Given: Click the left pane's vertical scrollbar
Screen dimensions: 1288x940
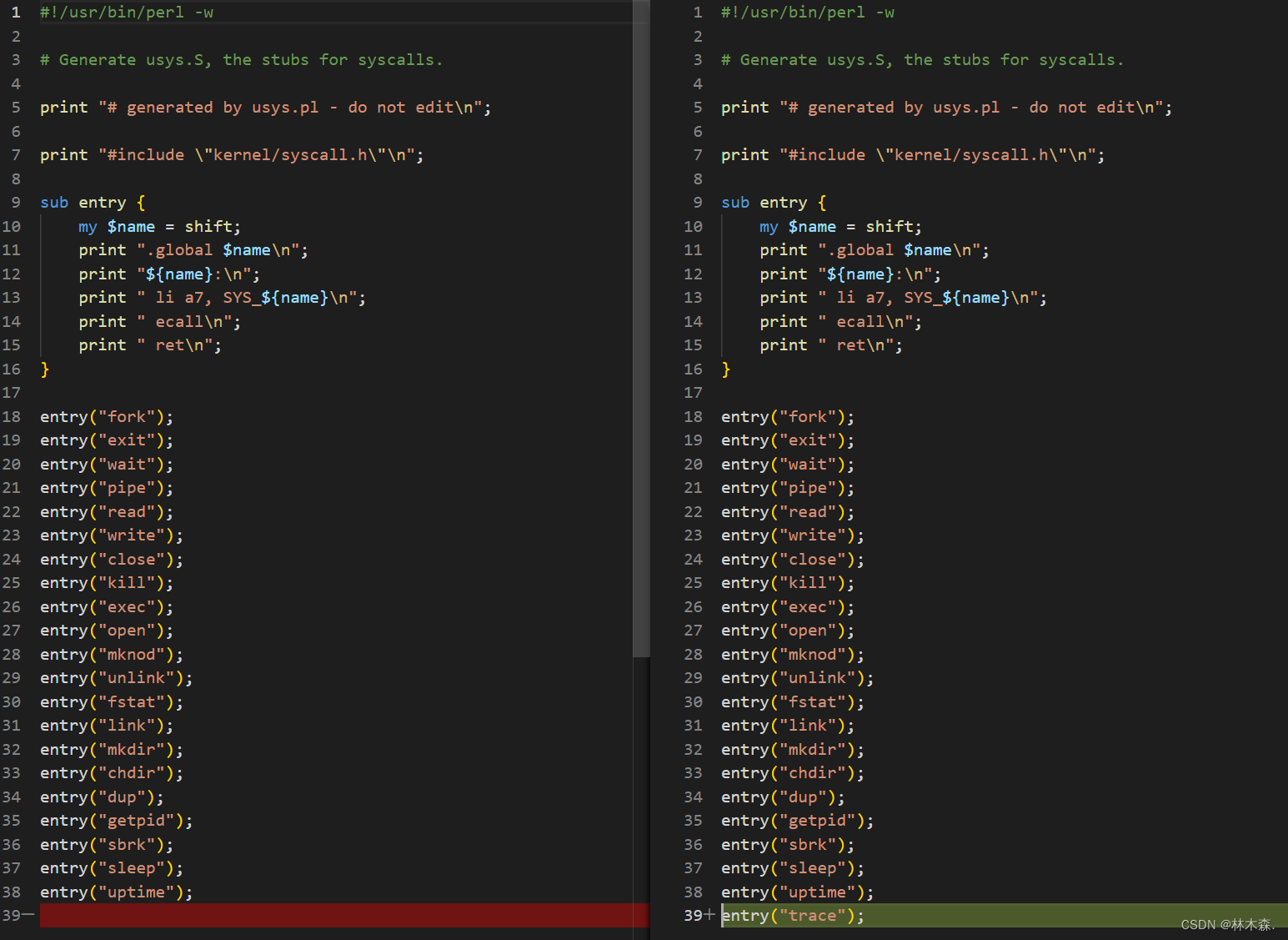Looking at the screenshot, I should pyautogui.click(x=641, y=329).
